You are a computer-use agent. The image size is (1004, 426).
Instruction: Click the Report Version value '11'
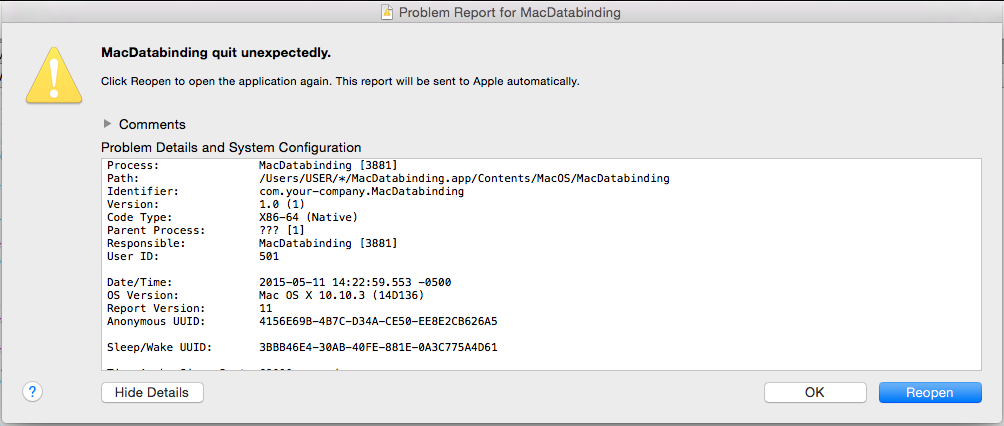coord(265,308)
